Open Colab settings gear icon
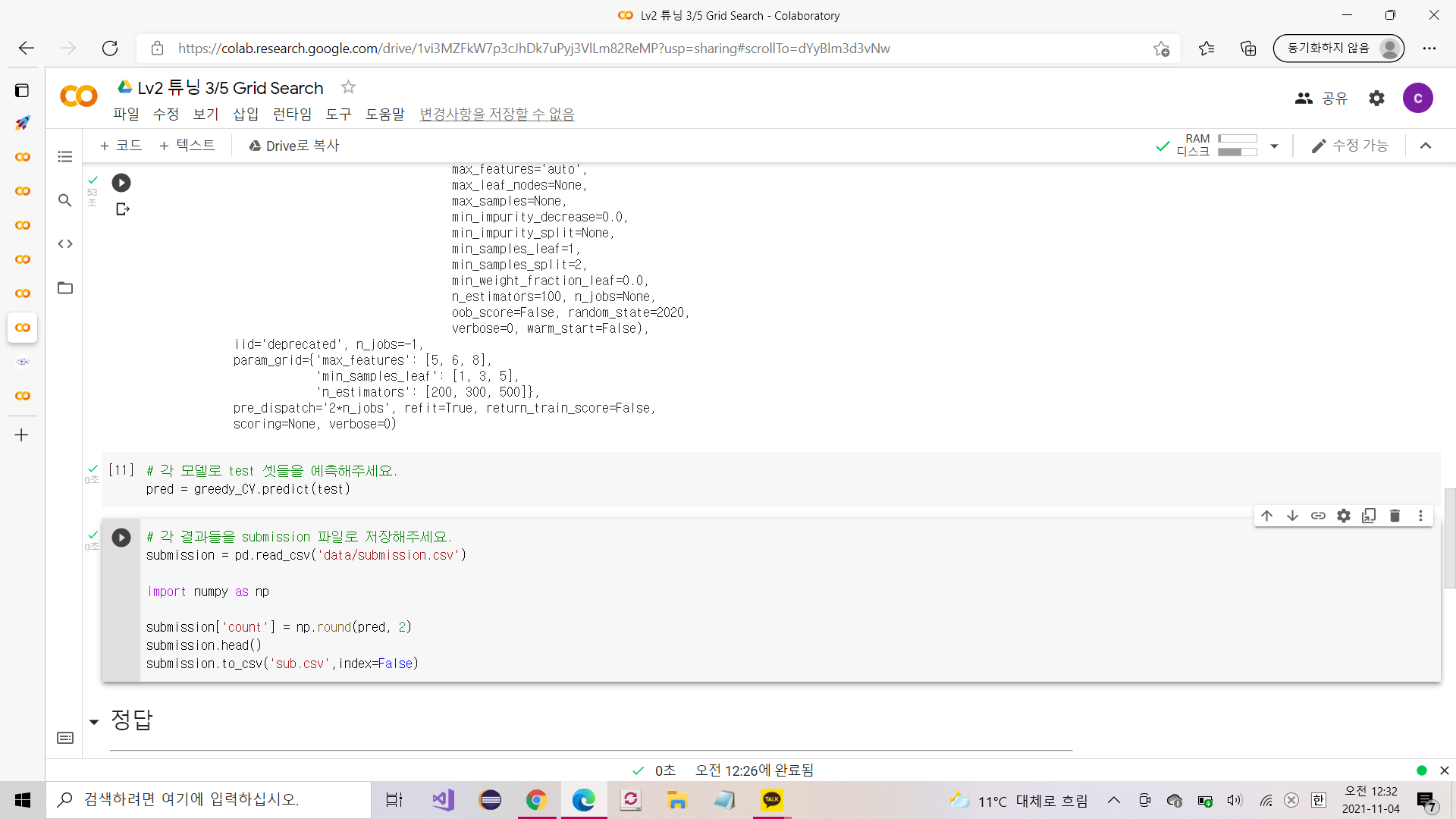 [x=1376, y=98]
